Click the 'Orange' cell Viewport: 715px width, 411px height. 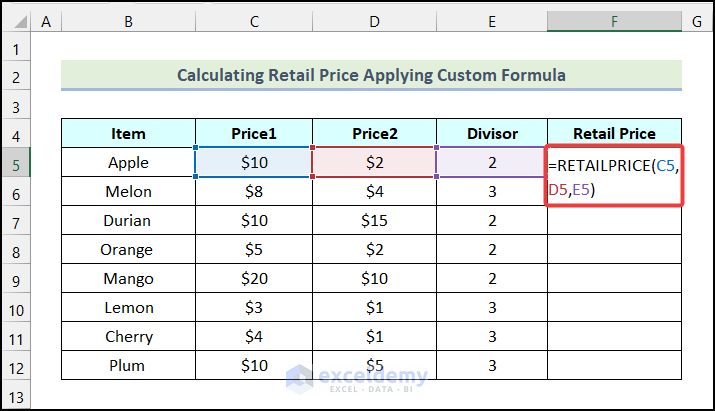(x=129, y=250)
